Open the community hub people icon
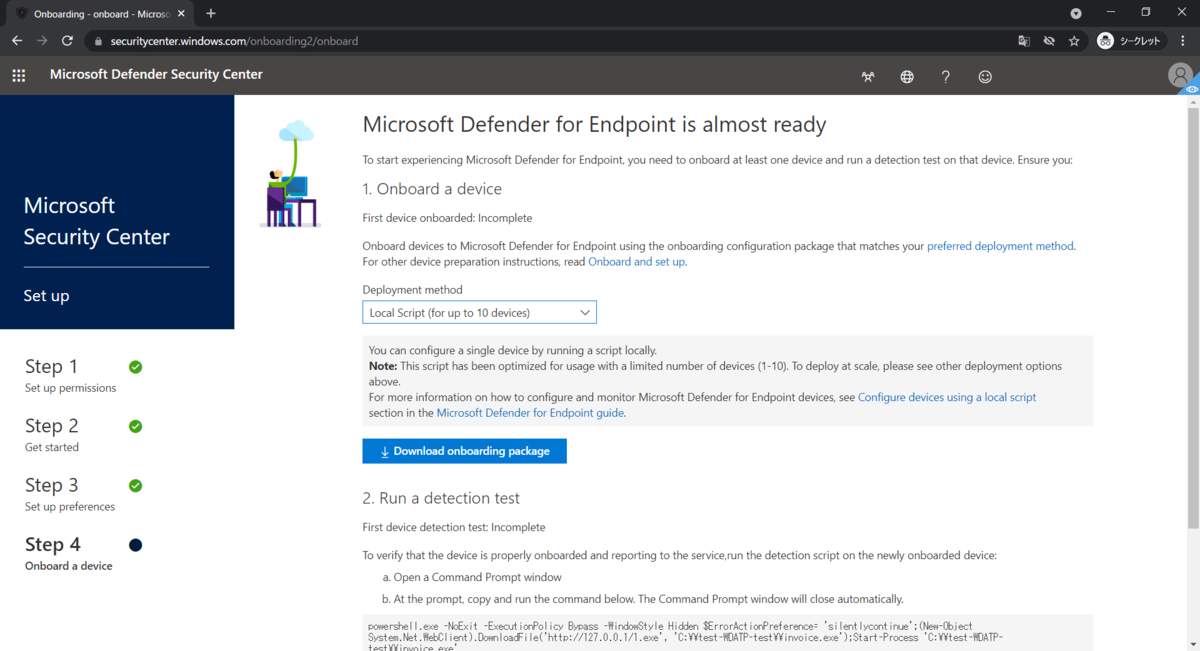1200x651 pixels. tap(867, 76)
